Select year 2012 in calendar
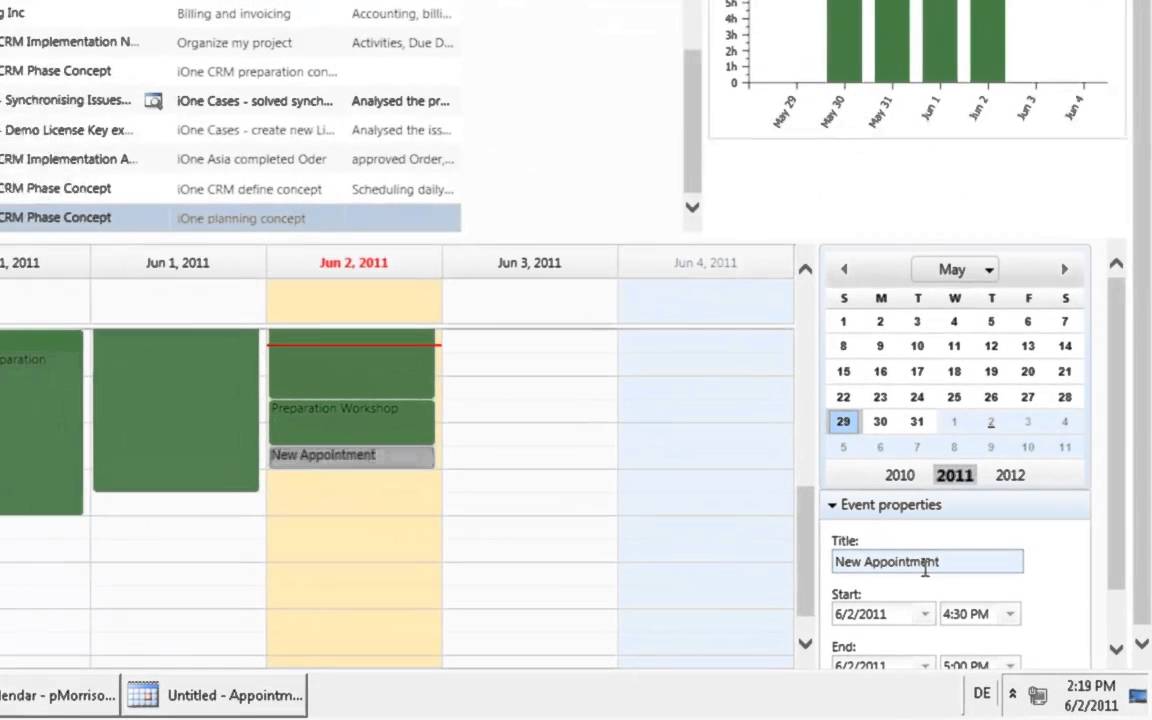 click(x=1010, y=475)
